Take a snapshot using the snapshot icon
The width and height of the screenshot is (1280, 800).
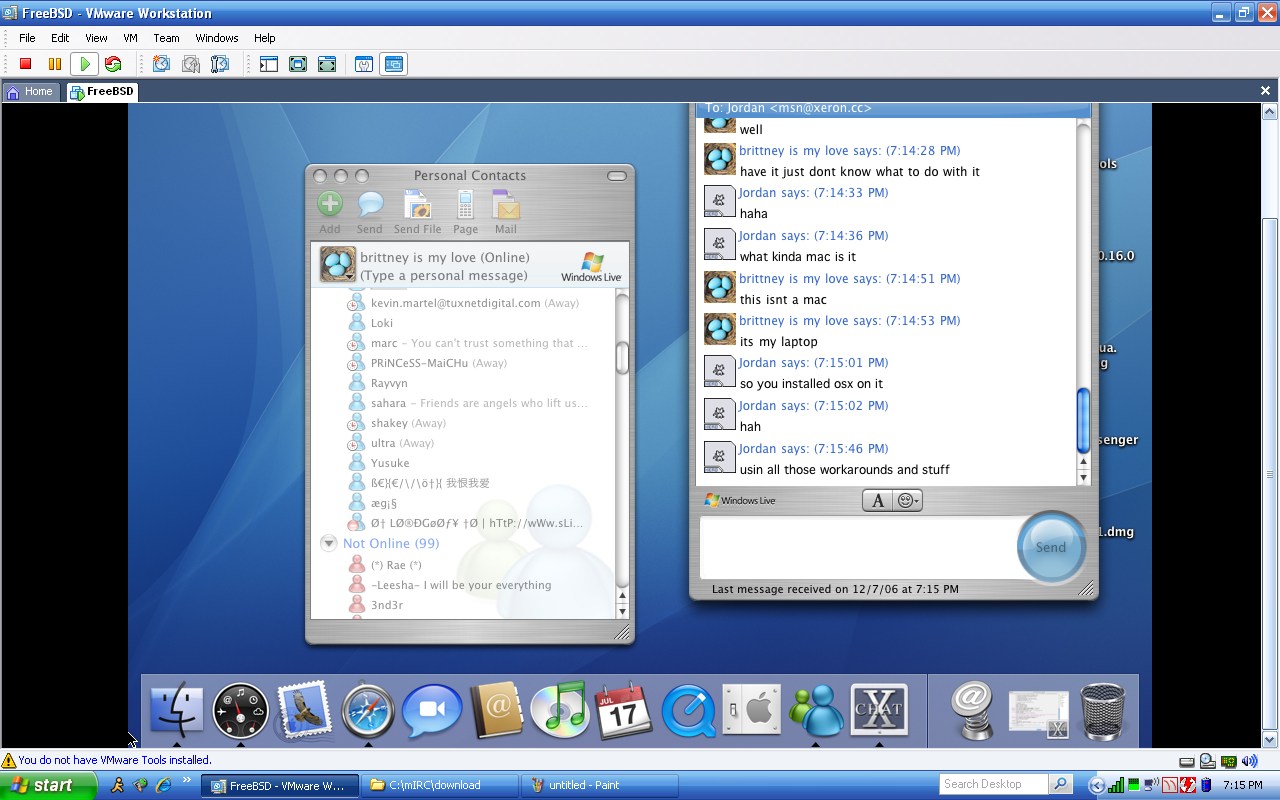[161, 64]
